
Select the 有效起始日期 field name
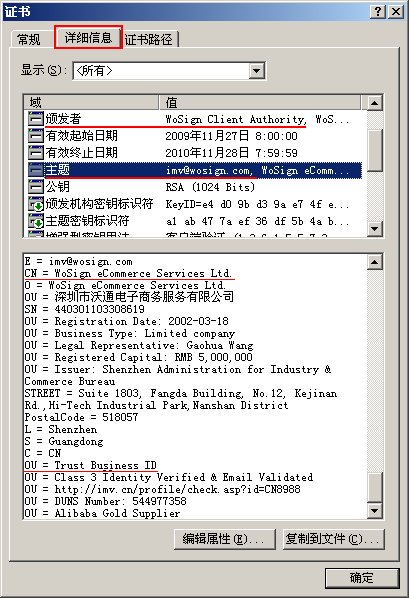pos(81,136)
